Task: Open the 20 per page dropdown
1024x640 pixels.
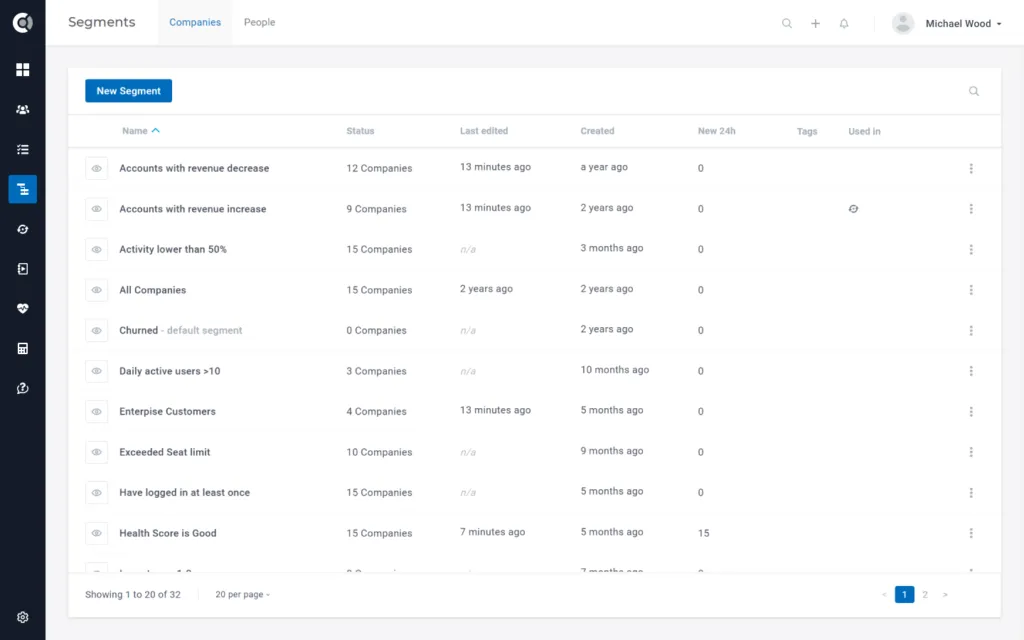Action: tap(242, 594)
